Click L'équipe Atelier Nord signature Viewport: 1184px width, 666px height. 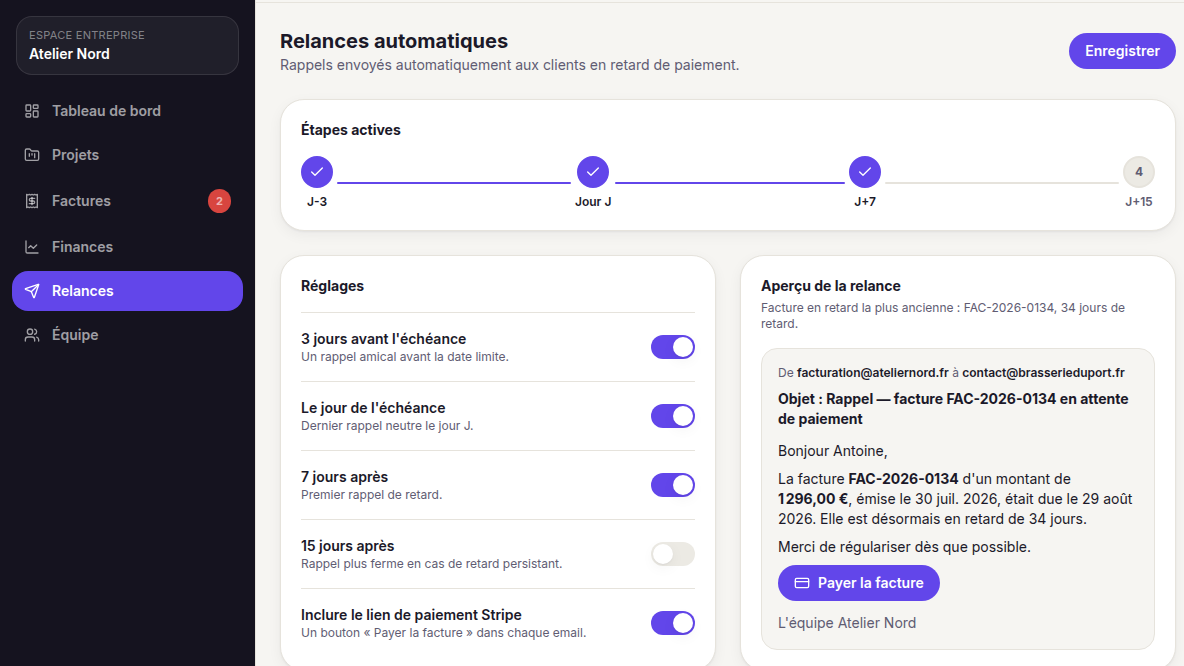tap(846, 623)
